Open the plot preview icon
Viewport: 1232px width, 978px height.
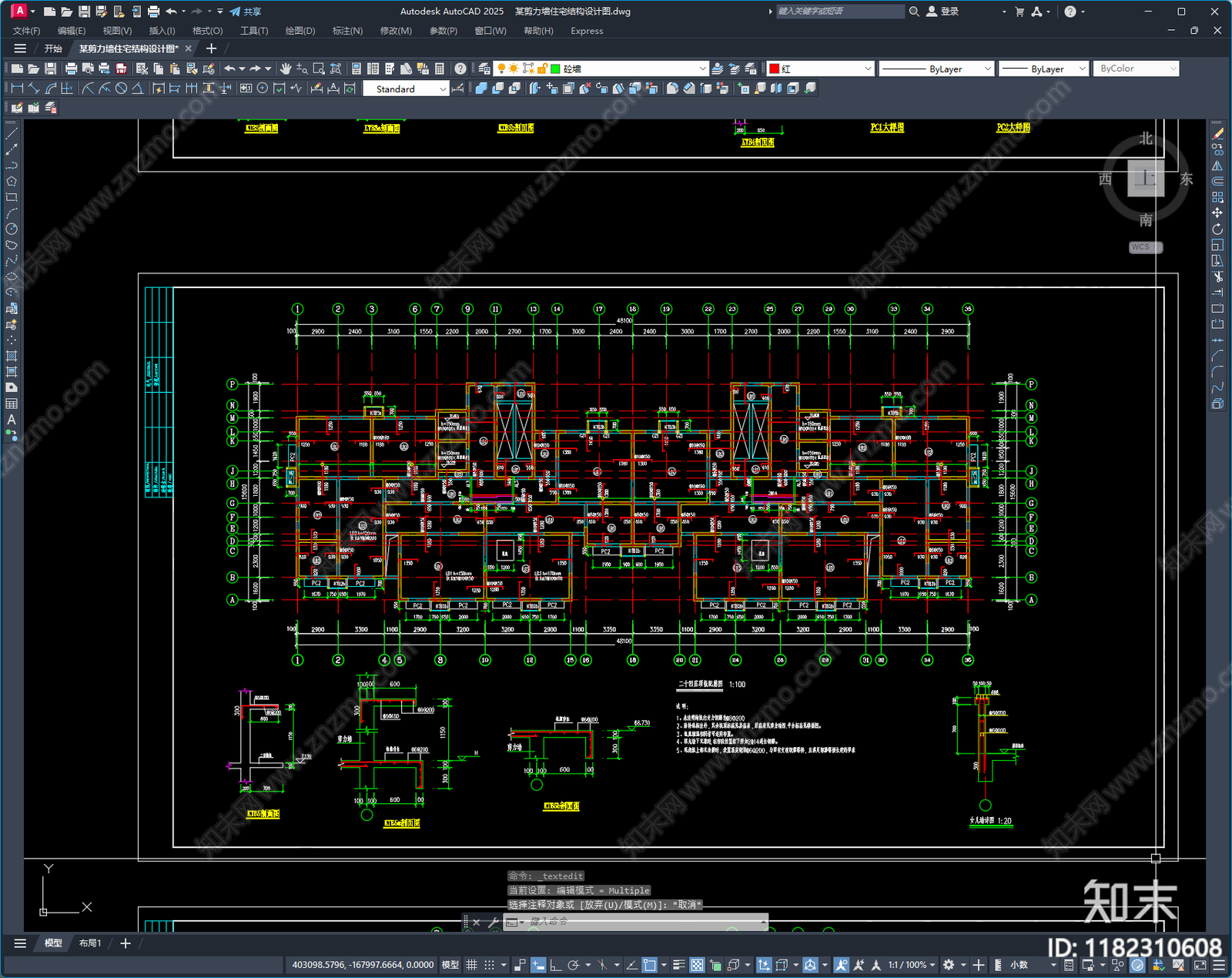point(88,69)
